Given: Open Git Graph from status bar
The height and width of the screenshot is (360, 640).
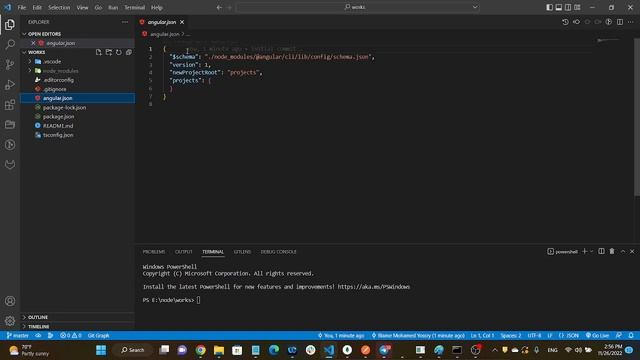Looking at the screenshot, I should pos(98,336).
